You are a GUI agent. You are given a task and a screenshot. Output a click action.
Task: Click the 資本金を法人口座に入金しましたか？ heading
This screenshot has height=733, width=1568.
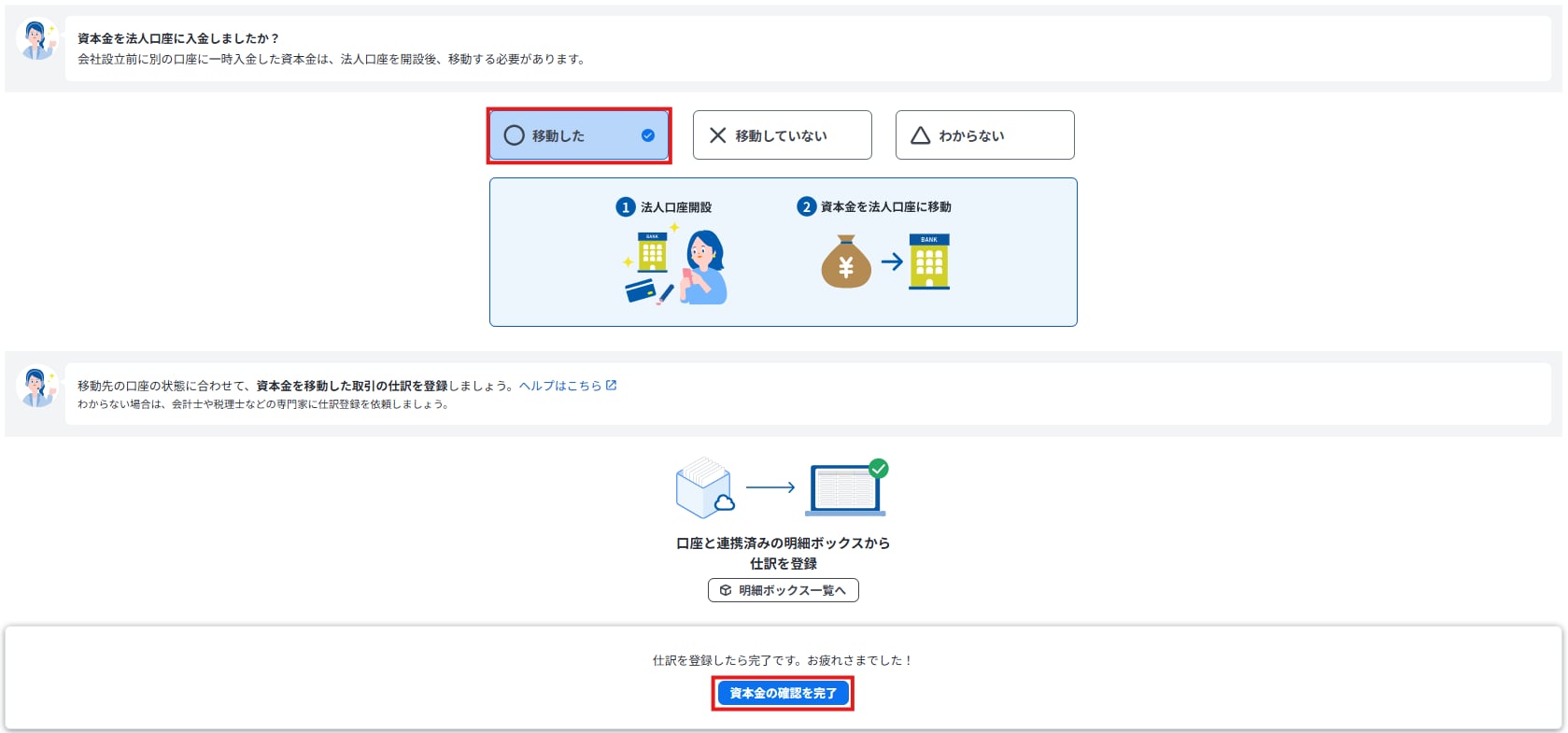[178, 38]
